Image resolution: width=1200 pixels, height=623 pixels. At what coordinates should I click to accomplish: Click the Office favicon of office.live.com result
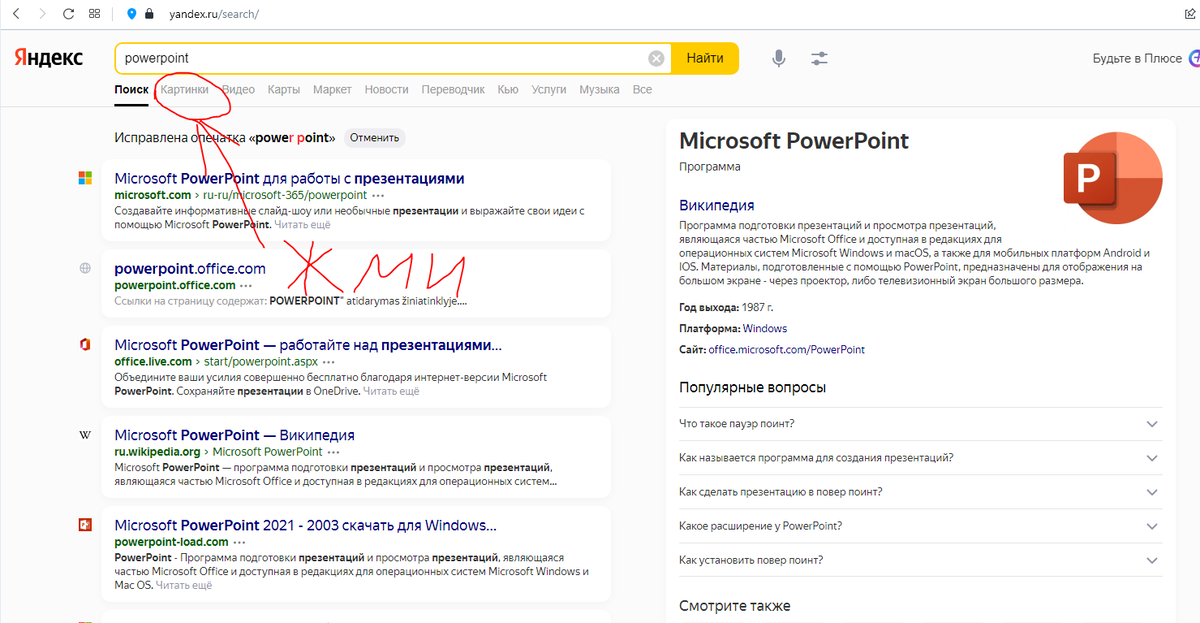coord(86,345)
